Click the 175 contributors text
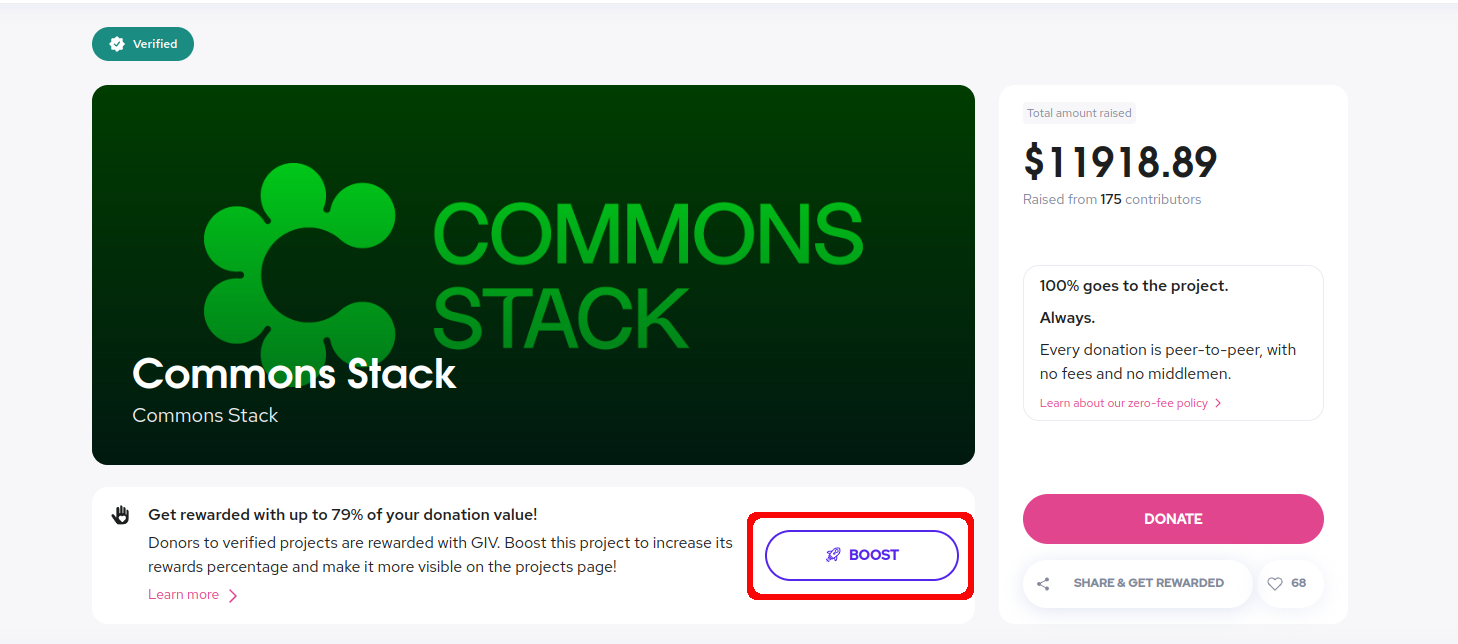Viewport: 1458px width, 644px height. click(1151, 200)
